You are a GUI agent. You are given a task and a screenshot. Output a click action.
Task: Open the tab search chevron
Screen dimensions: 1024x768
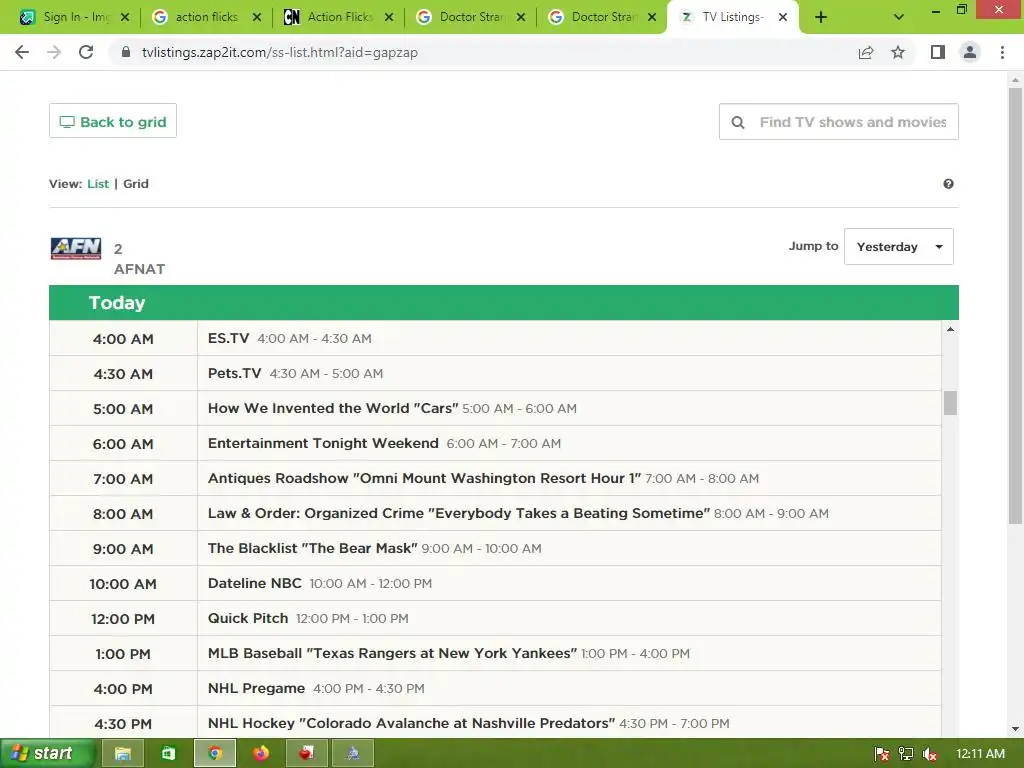pyautogui.click(x=899, y=17)
